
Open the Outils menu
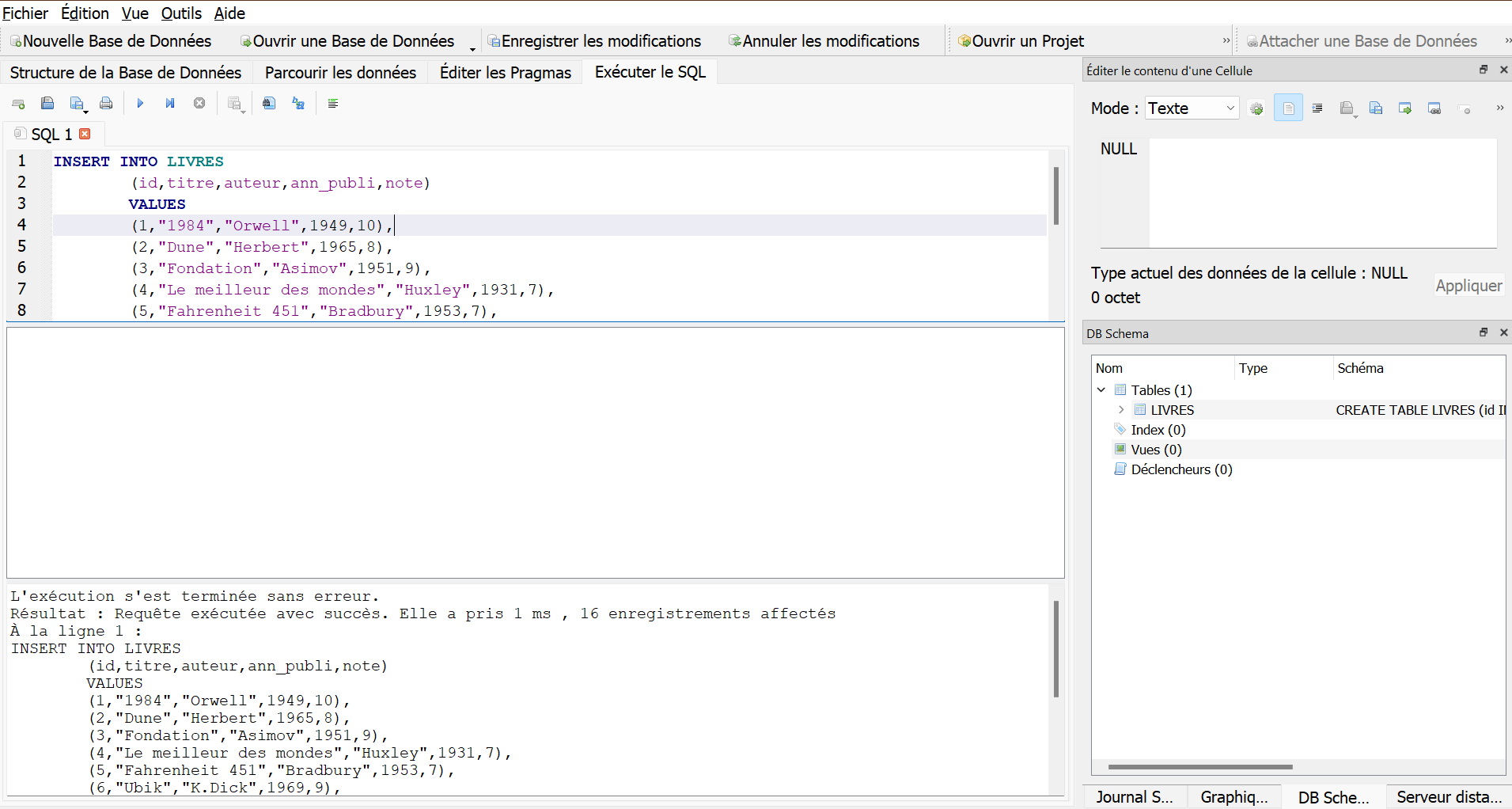point(181,13)
